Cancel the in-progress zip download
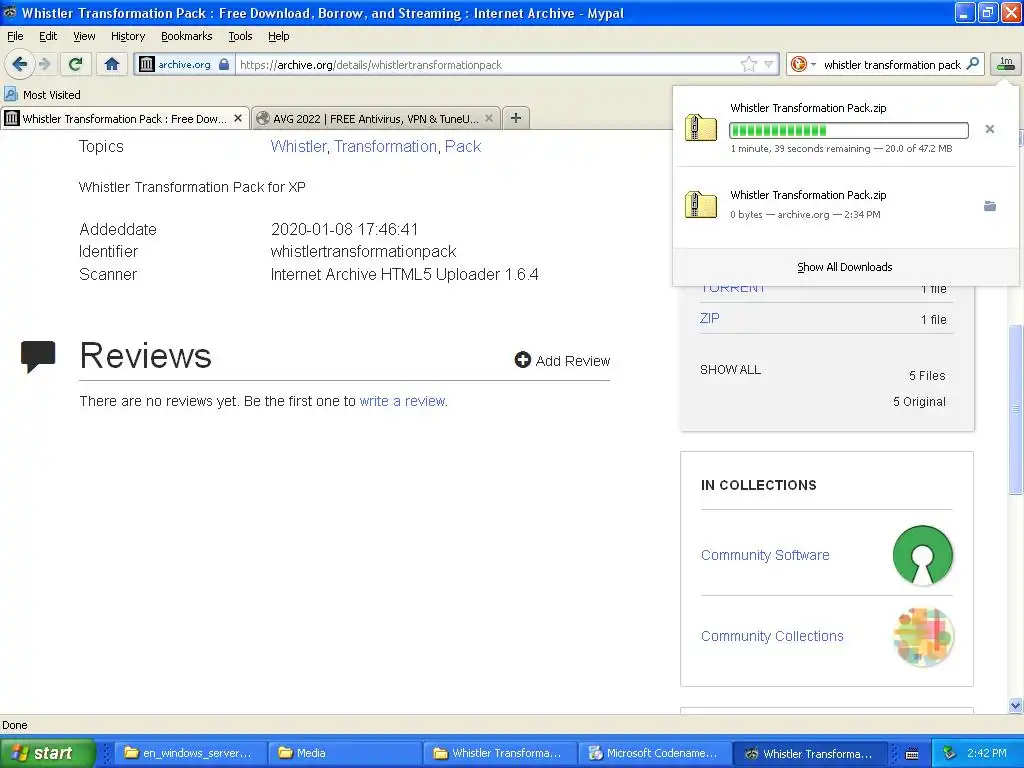This screenshot has height=768, width=1024. (x=989, y=129)
